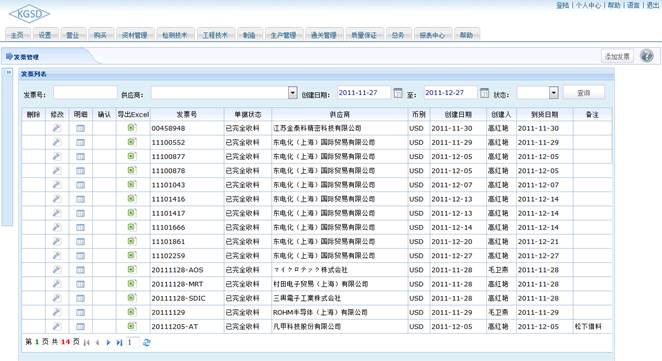
Task: Click the 登陆 login link
Action: [x=563, y=5]
